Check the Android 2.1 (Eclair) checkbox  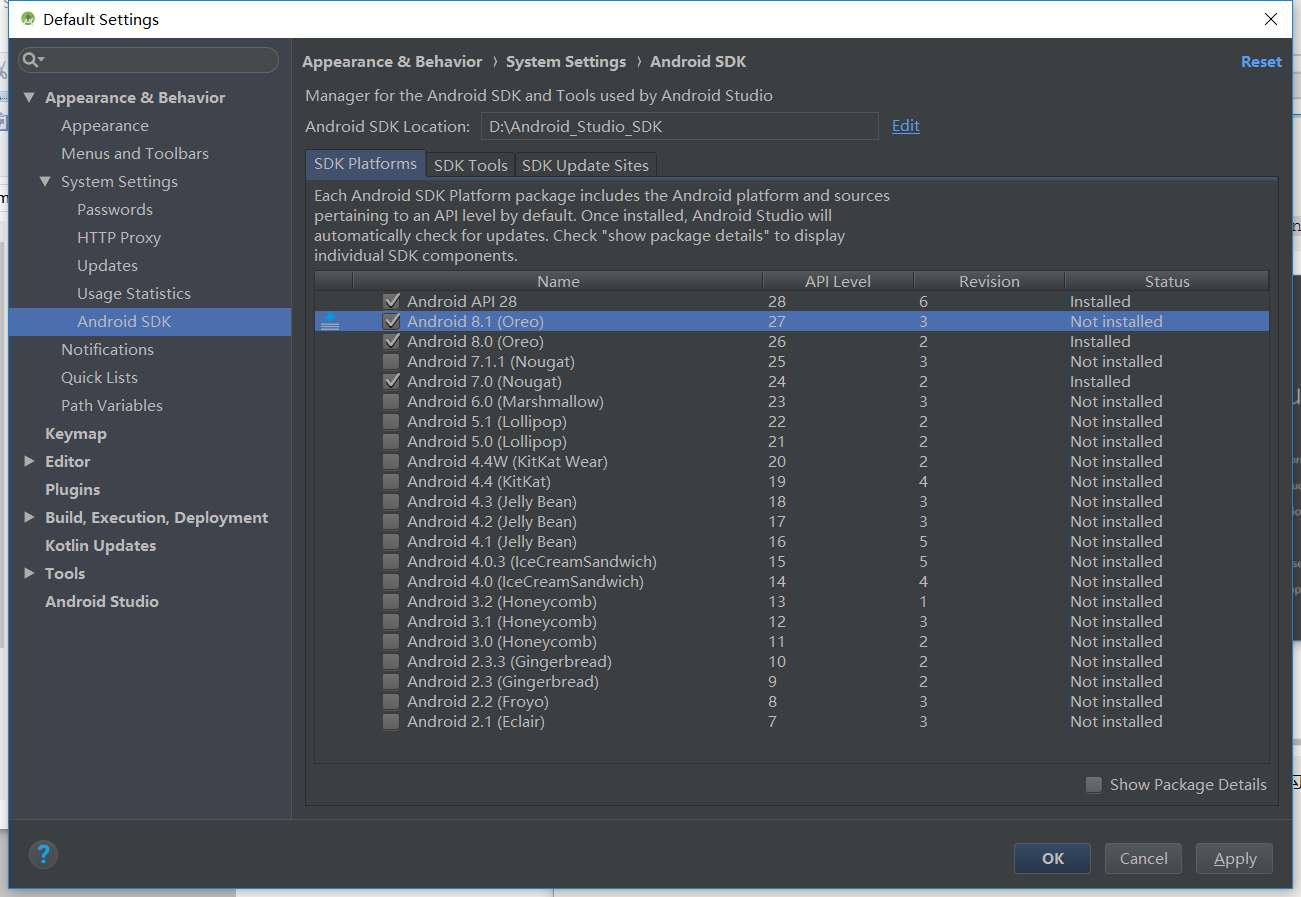click(x=391, y=721)
